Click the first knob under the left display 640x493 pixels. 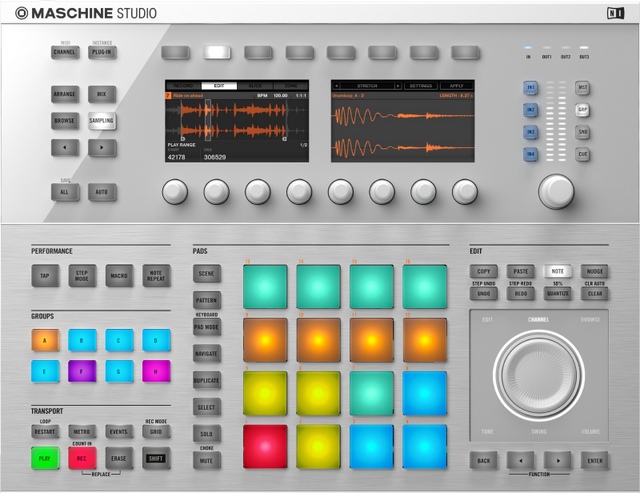tap(175, 191)
